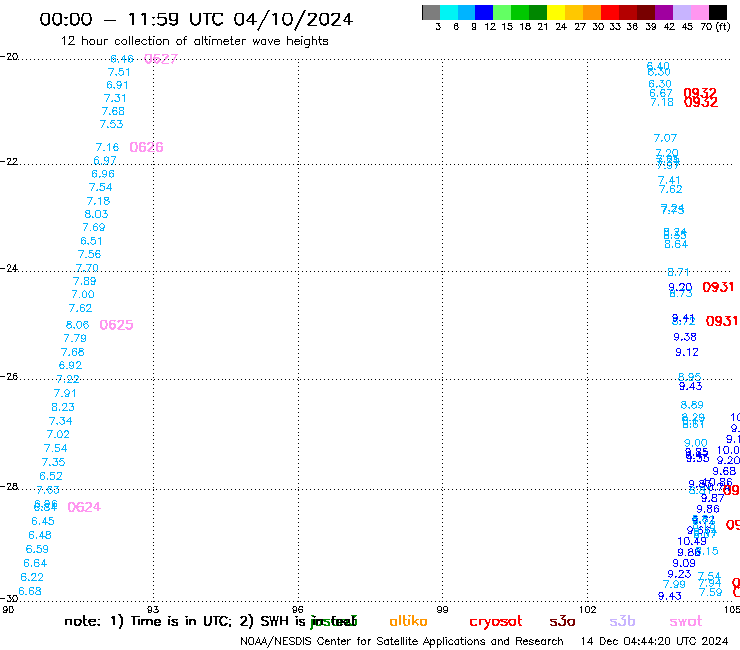Pick the orange legend swatch
Viewport: 740px width, 650px height.
(x=592, y=12)
